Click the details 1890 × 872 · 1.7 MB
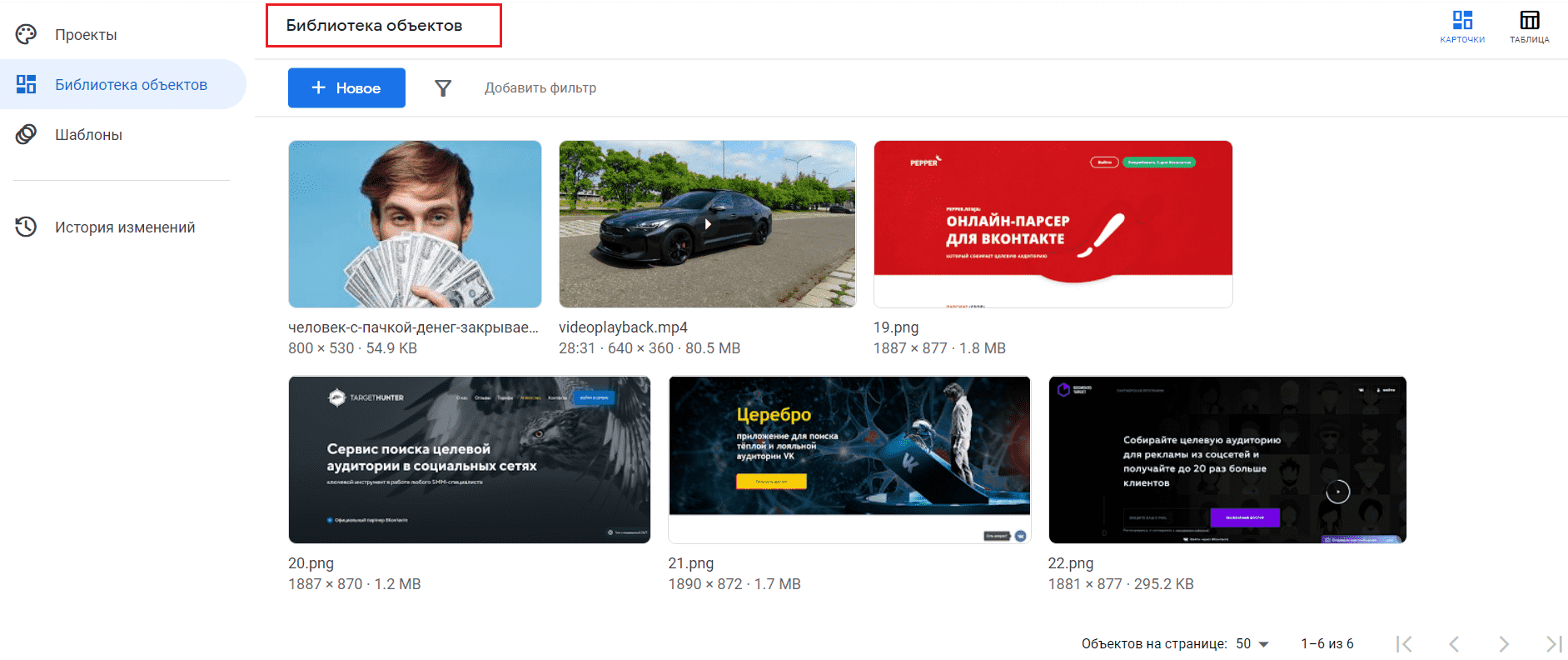The width and height of the screenshot is (1568, 660). (734, 584)
